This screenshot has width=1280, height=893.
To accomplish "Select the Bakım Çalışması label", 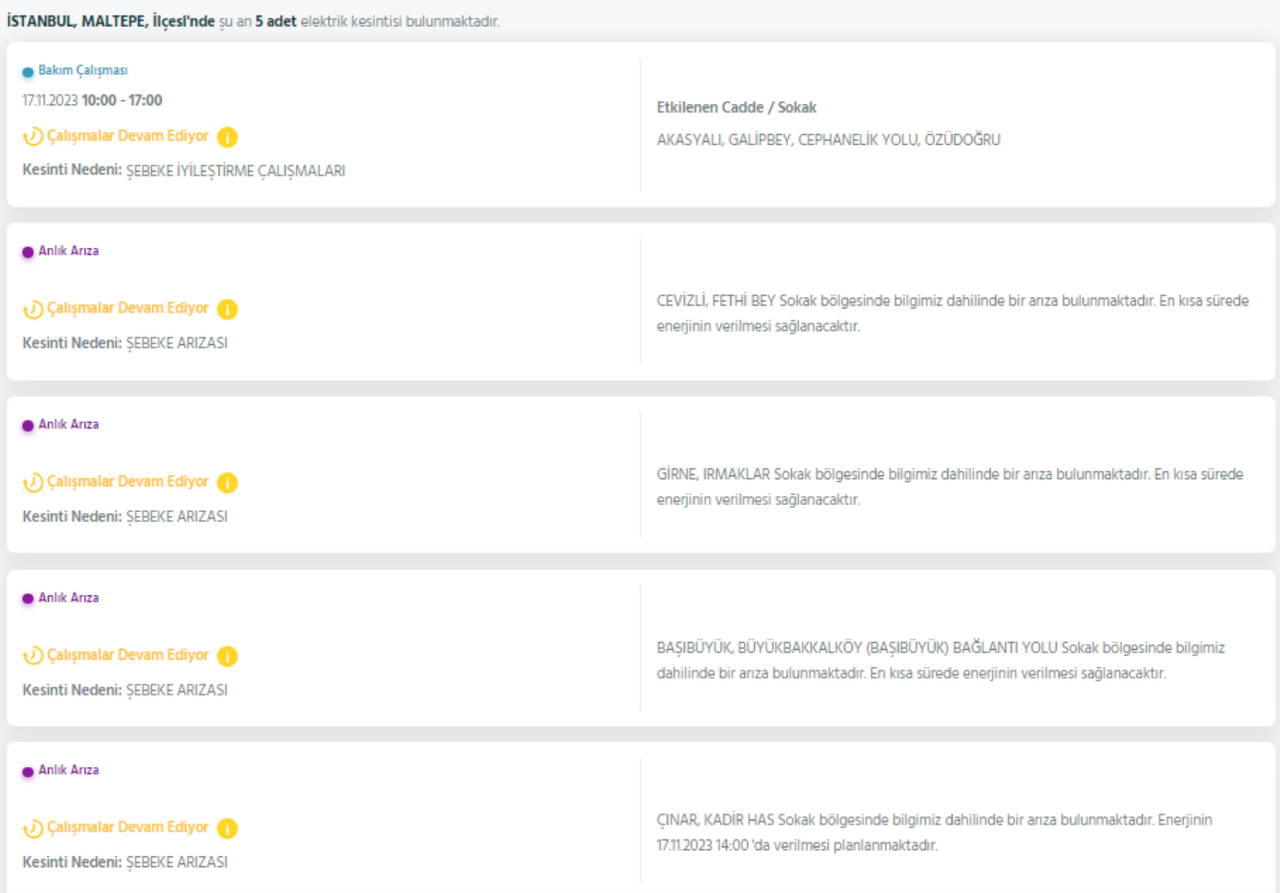I will (x=83, y=71).
